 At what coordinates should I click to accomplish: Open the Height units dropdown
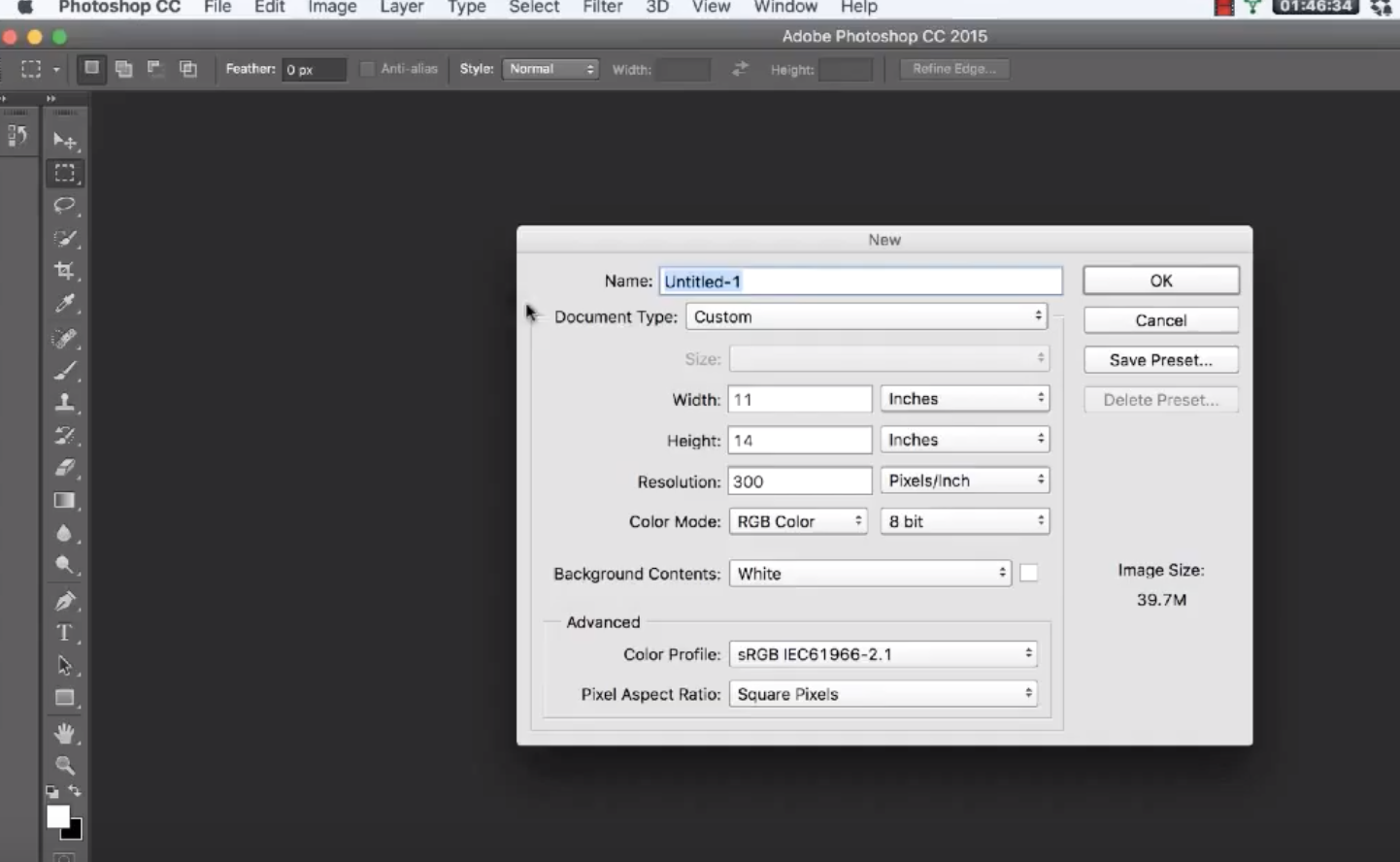pyautogui.click(x=964, y=440)
